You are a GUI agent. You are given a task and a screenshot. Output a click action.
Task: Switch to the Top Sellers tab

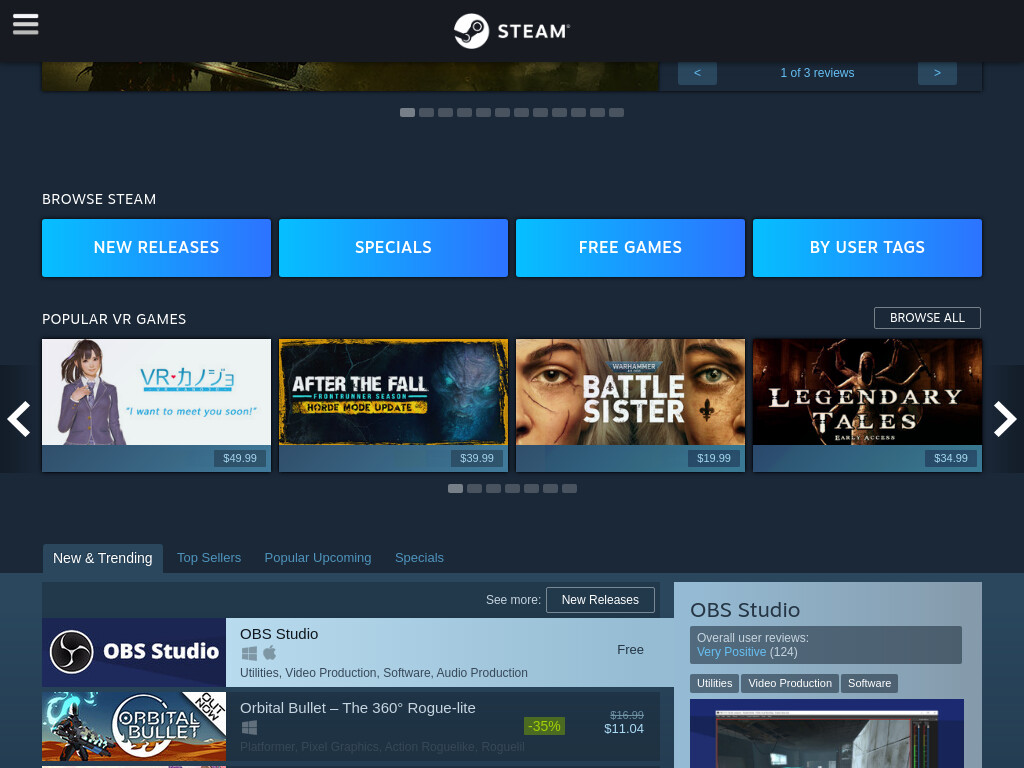pyautogui.click(x=209, y=558)
